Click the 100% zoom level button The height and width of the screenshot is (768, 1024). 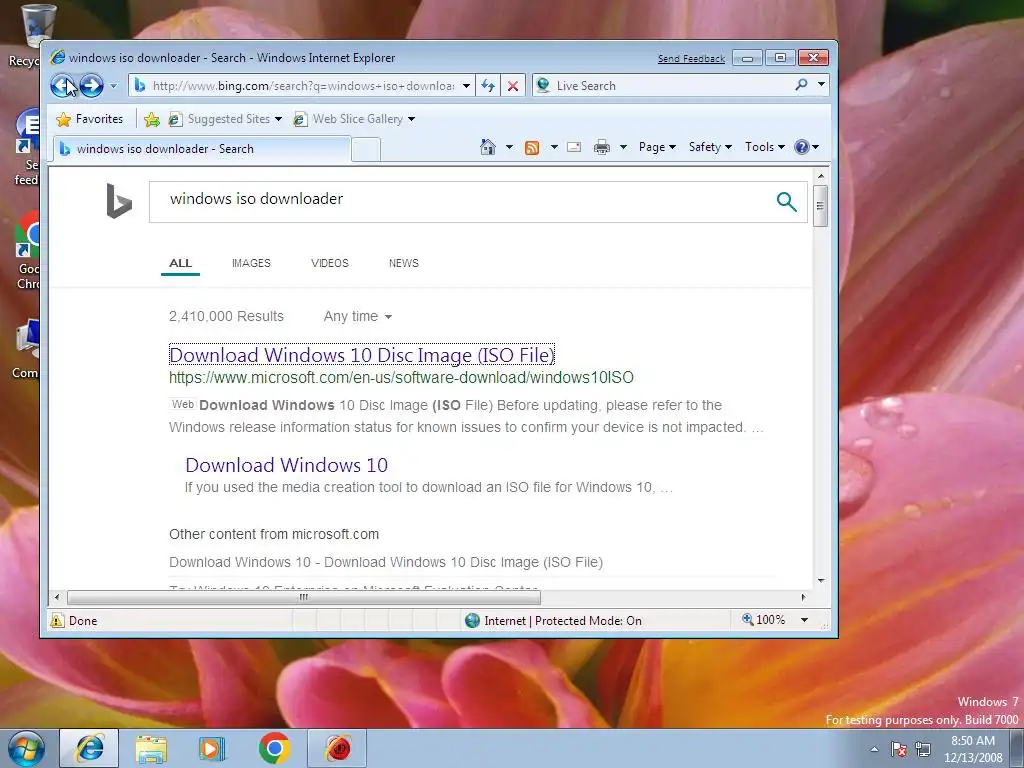coord(764,620)
